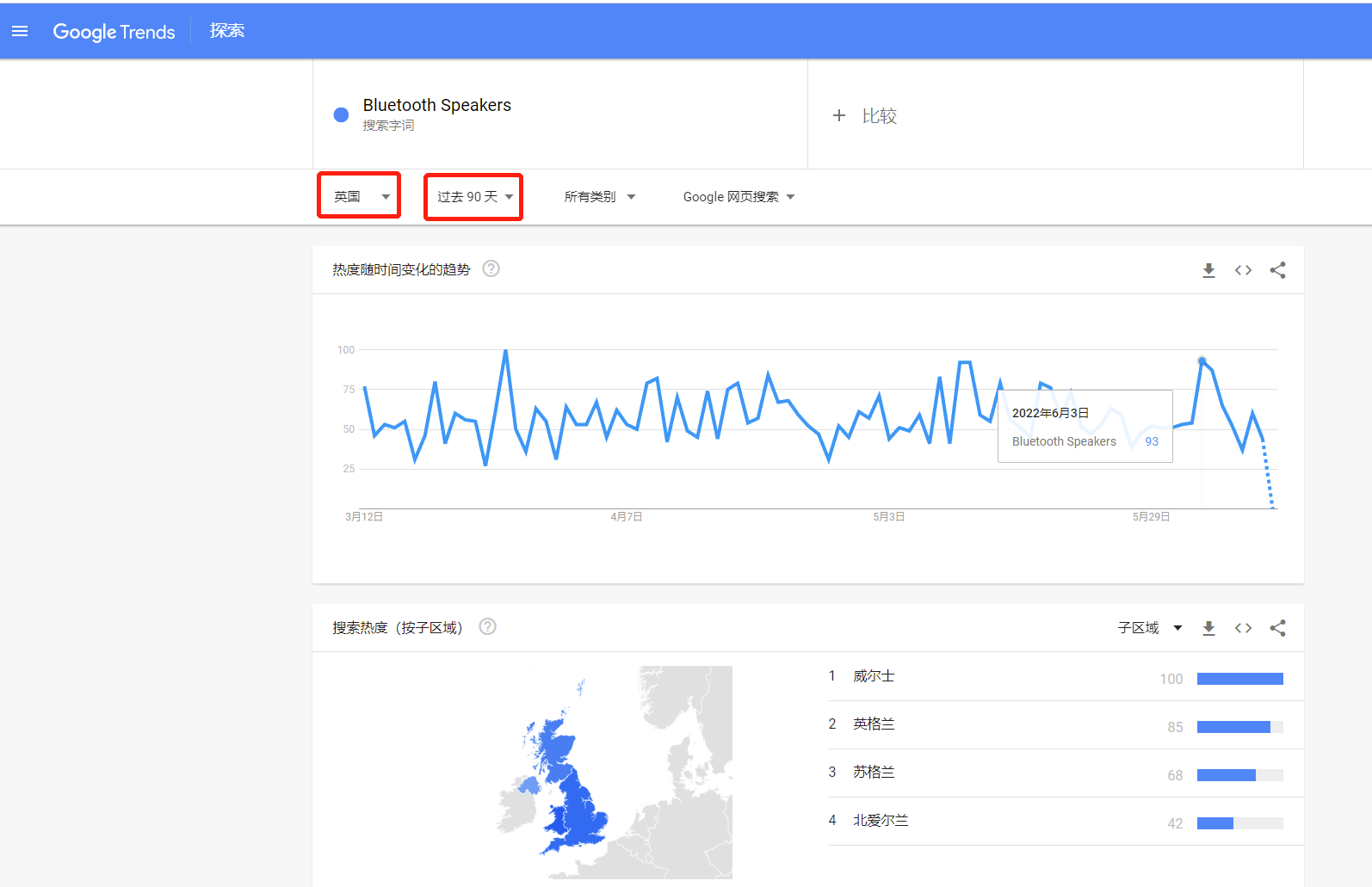This screenshot has height=887, width=1372.
Task: Open the 英国 country dropdown
Action: pos(362,197)
